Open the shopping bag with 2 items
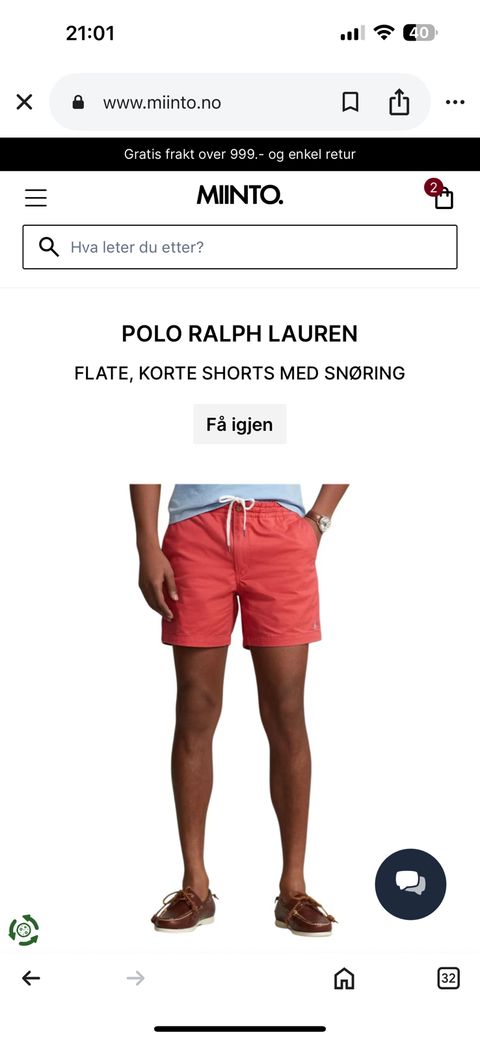The image size is (480, 1041). [x=441, y=195]
